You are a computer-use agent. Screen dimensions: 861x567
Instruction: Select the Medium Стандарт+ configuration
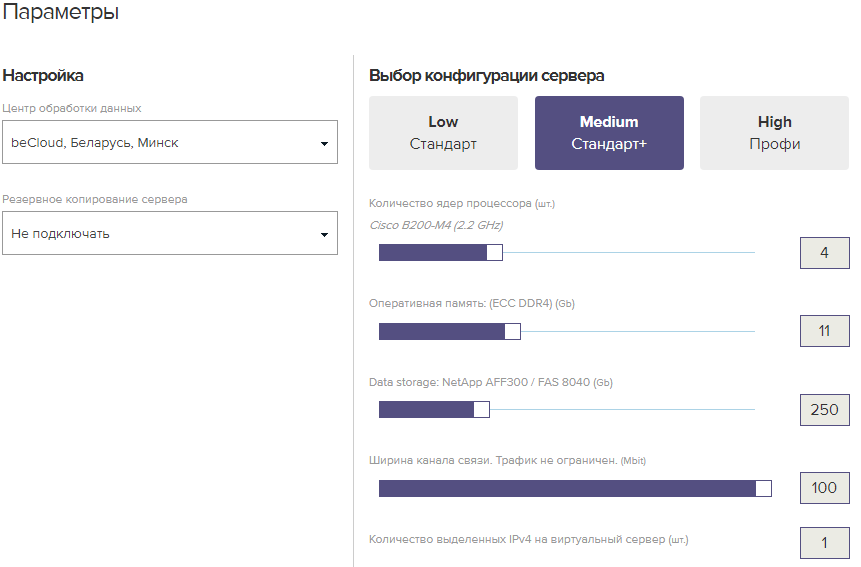(x=609, y=133)
